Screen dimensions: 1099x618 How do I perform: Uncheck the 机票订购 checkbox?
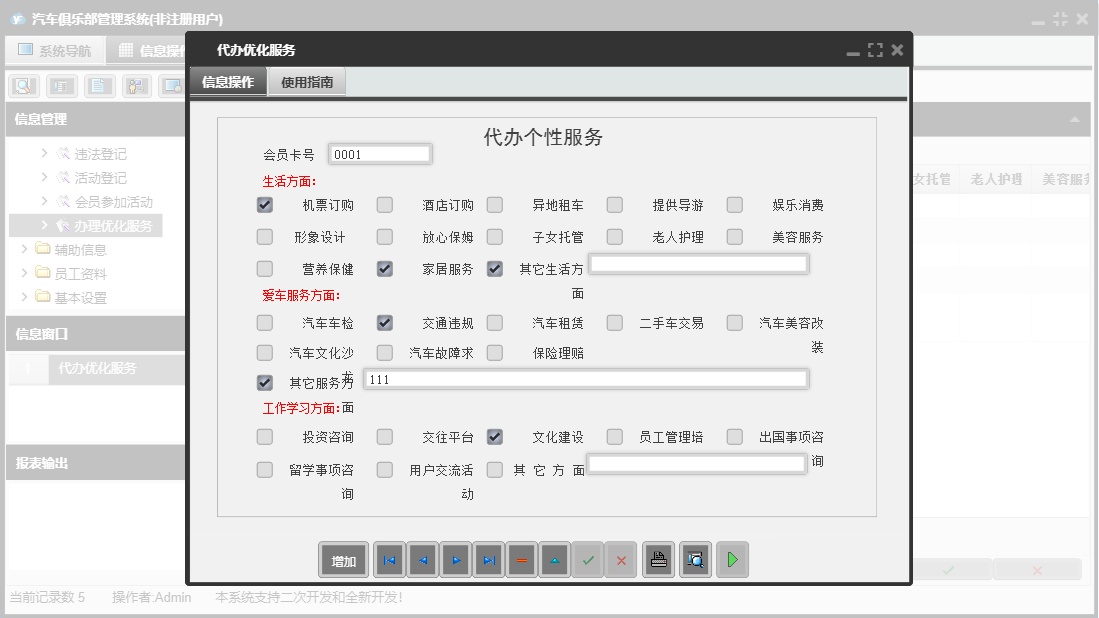pyautogui.click(x=264, y=205)
